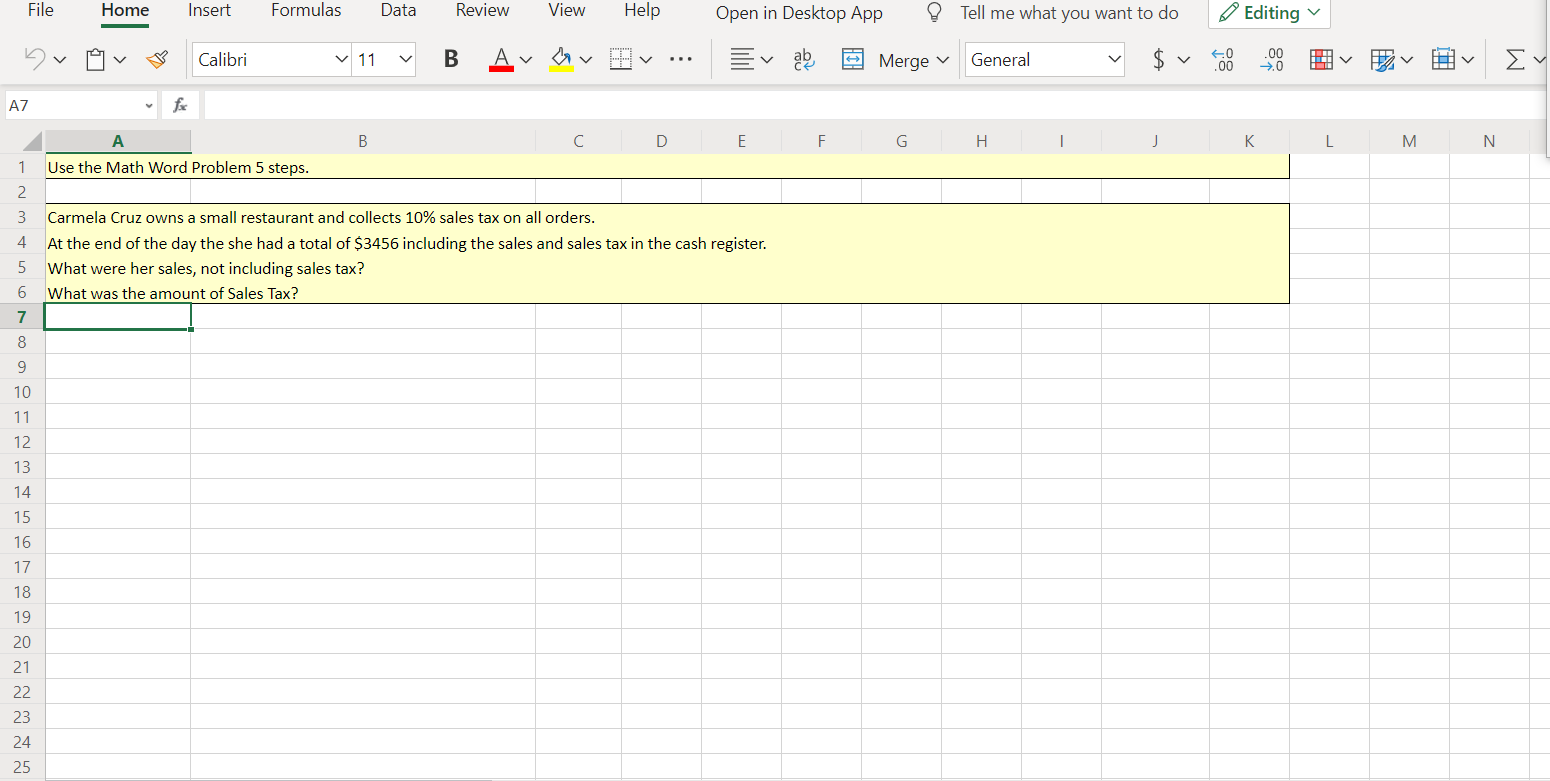Select the Conditional Formatting icon

(1322, 59)
